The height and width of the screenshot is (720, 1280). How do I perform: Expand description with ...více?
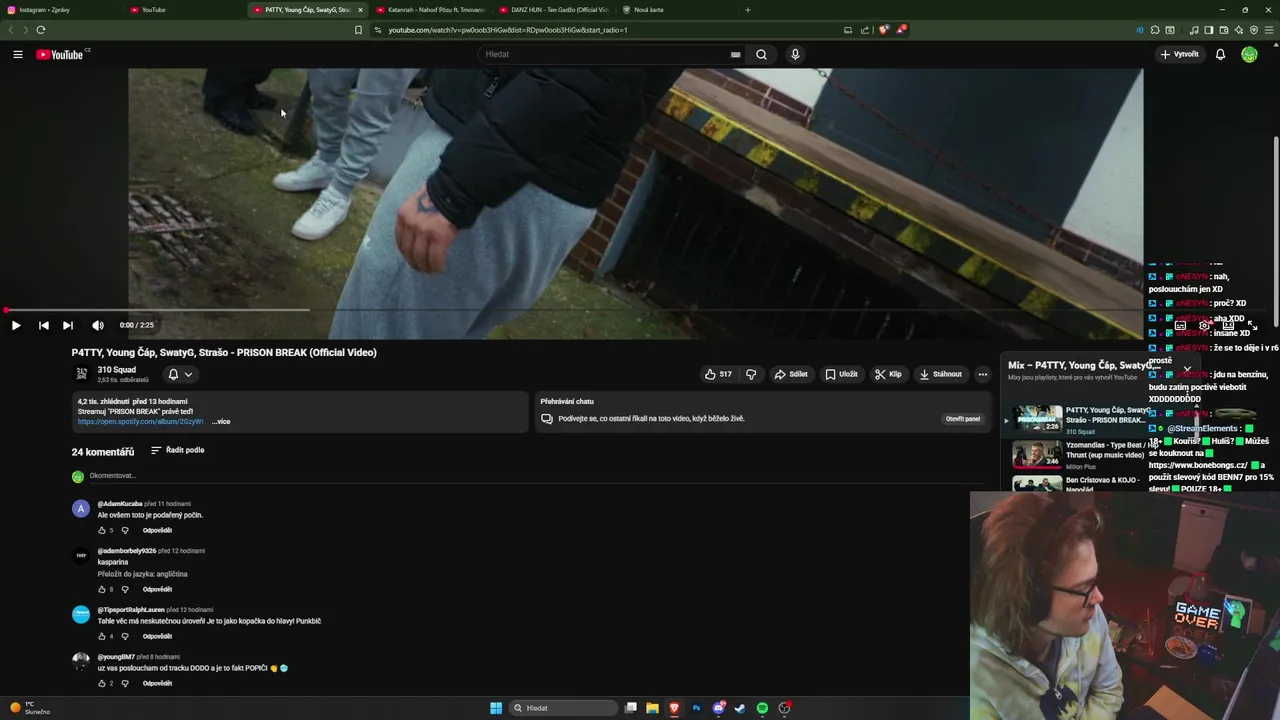(221, 421)
